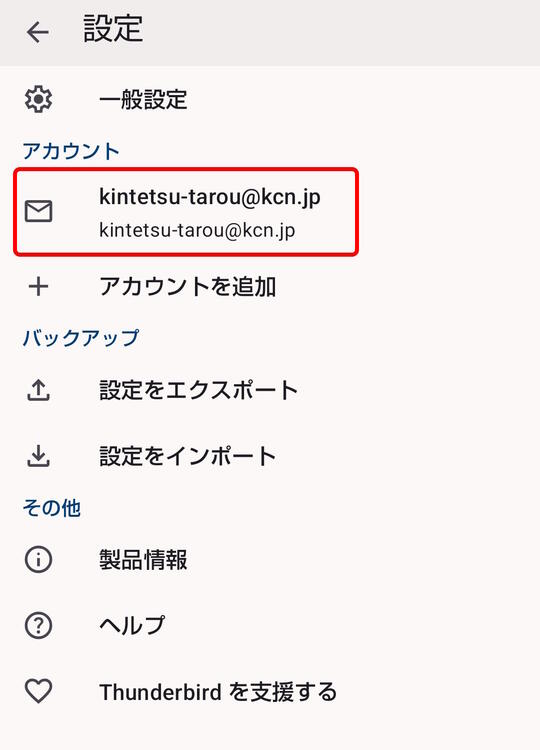
Task: Click the アカウント section header
Action: [71, 151]
